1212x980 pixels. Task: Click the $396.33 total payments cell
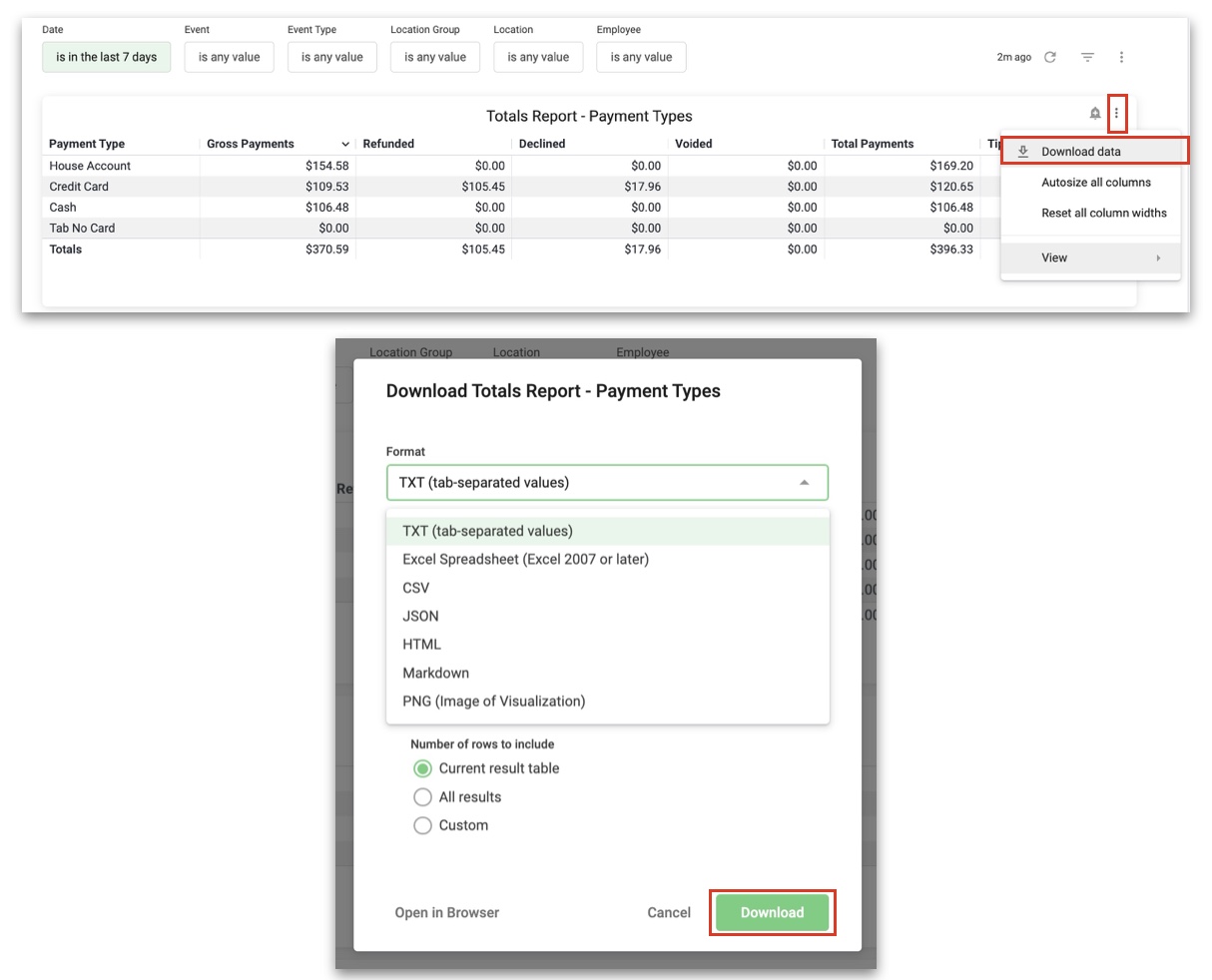pos(951,249)
